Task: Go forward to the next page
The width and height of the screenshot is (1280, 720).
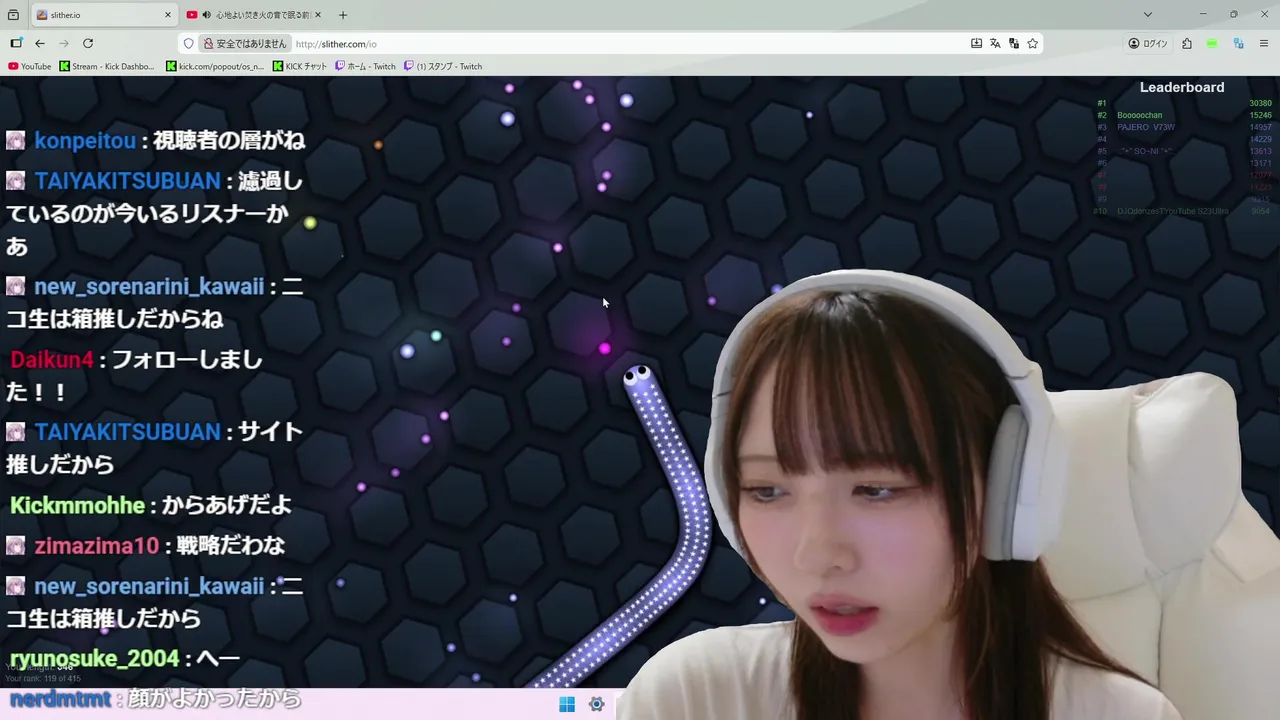Action: tap(64, 43)
